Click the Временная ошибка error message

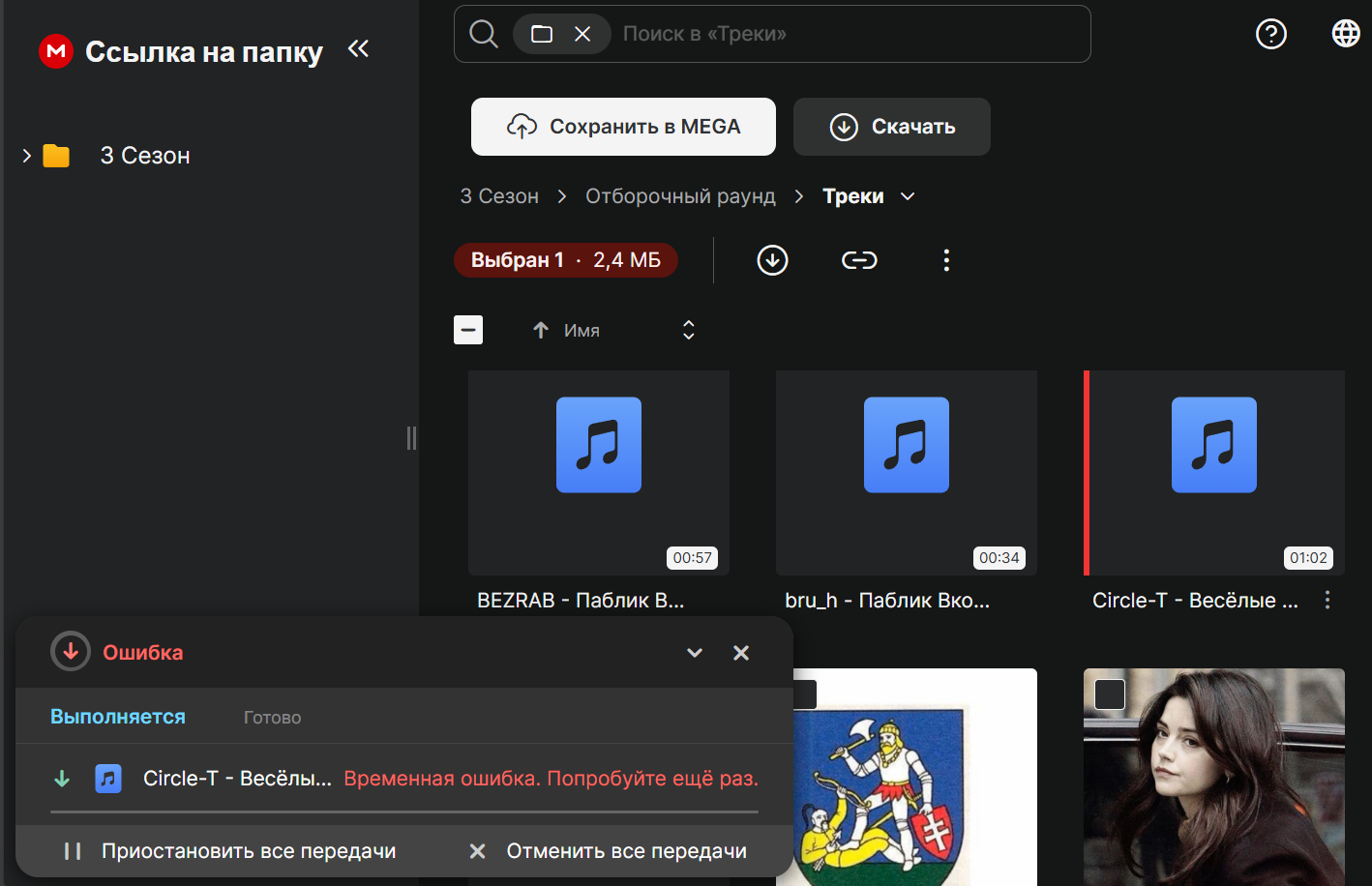point(552,779)
